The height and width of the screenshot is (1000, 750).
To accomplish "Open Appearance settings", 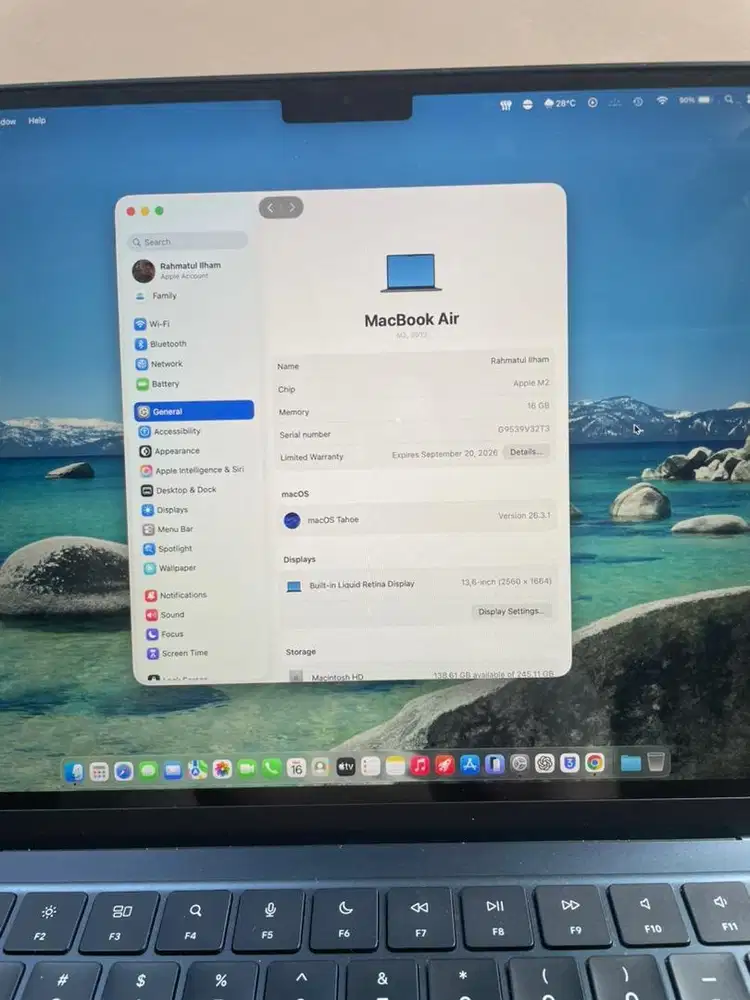I will (170, 451).
